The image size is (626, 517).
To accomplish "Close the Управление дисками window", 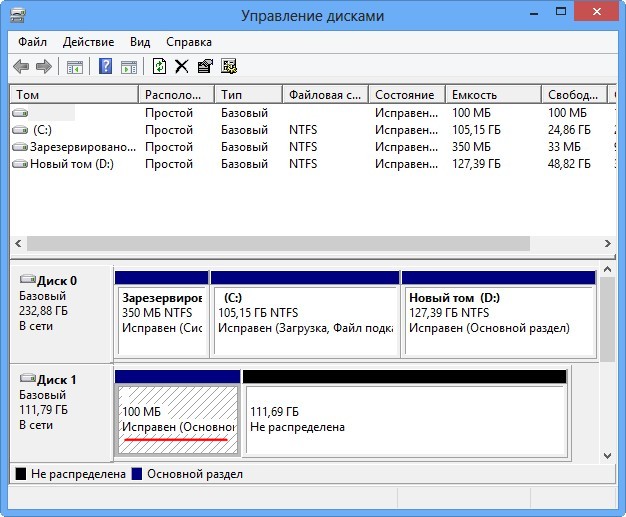I will [x=597, y=12].
